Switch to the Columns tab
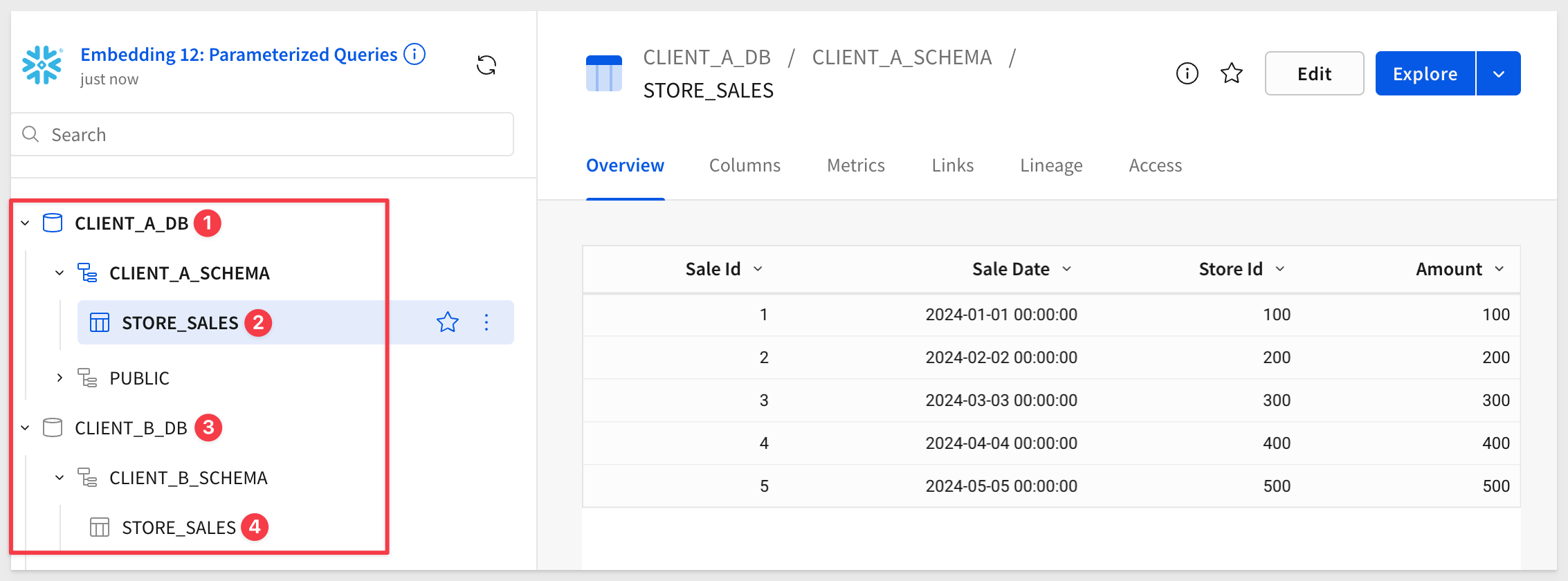This screenshot has width=1568, height=581. [x=745, y=165]
